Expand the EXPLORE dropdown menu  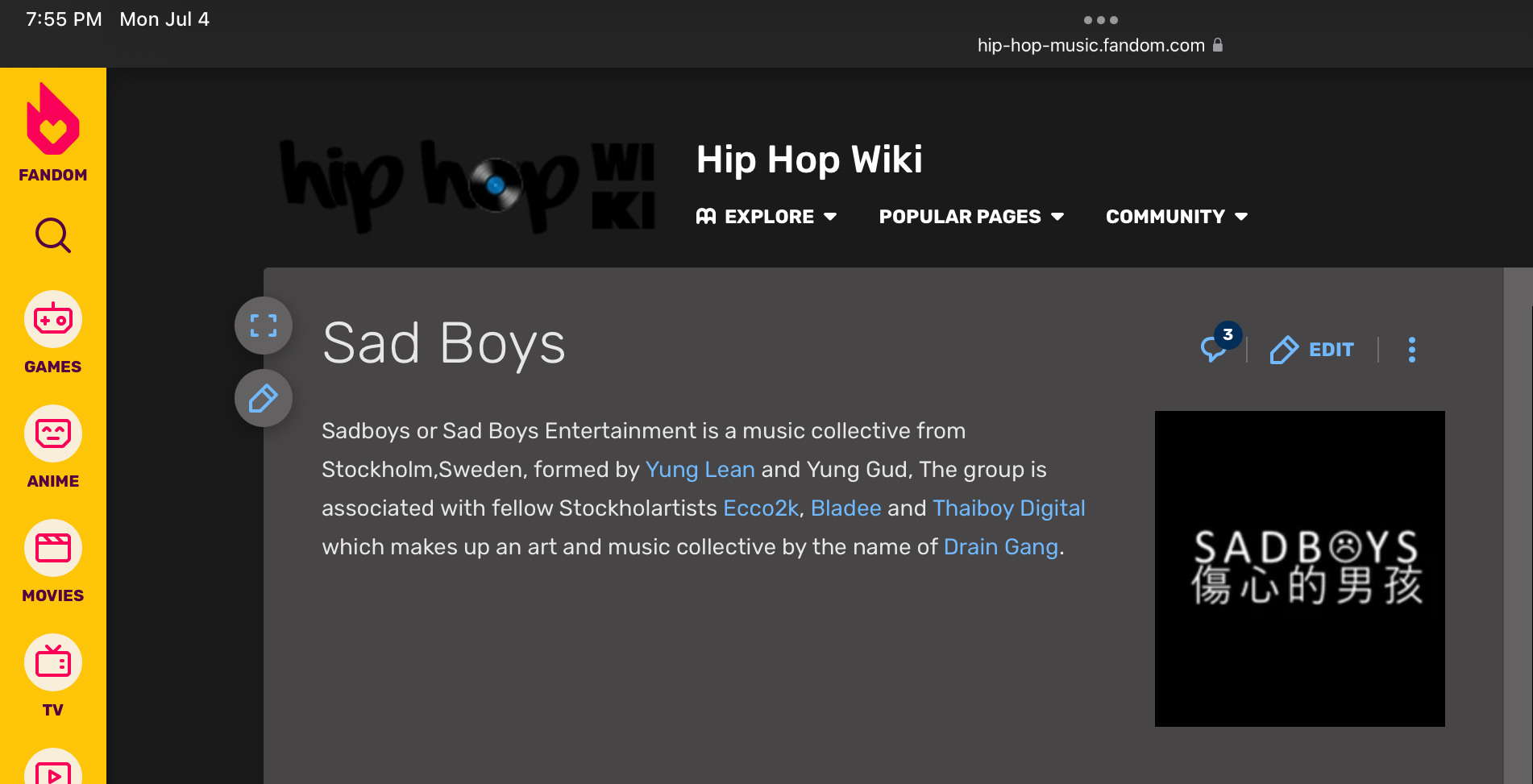point(766,217)
